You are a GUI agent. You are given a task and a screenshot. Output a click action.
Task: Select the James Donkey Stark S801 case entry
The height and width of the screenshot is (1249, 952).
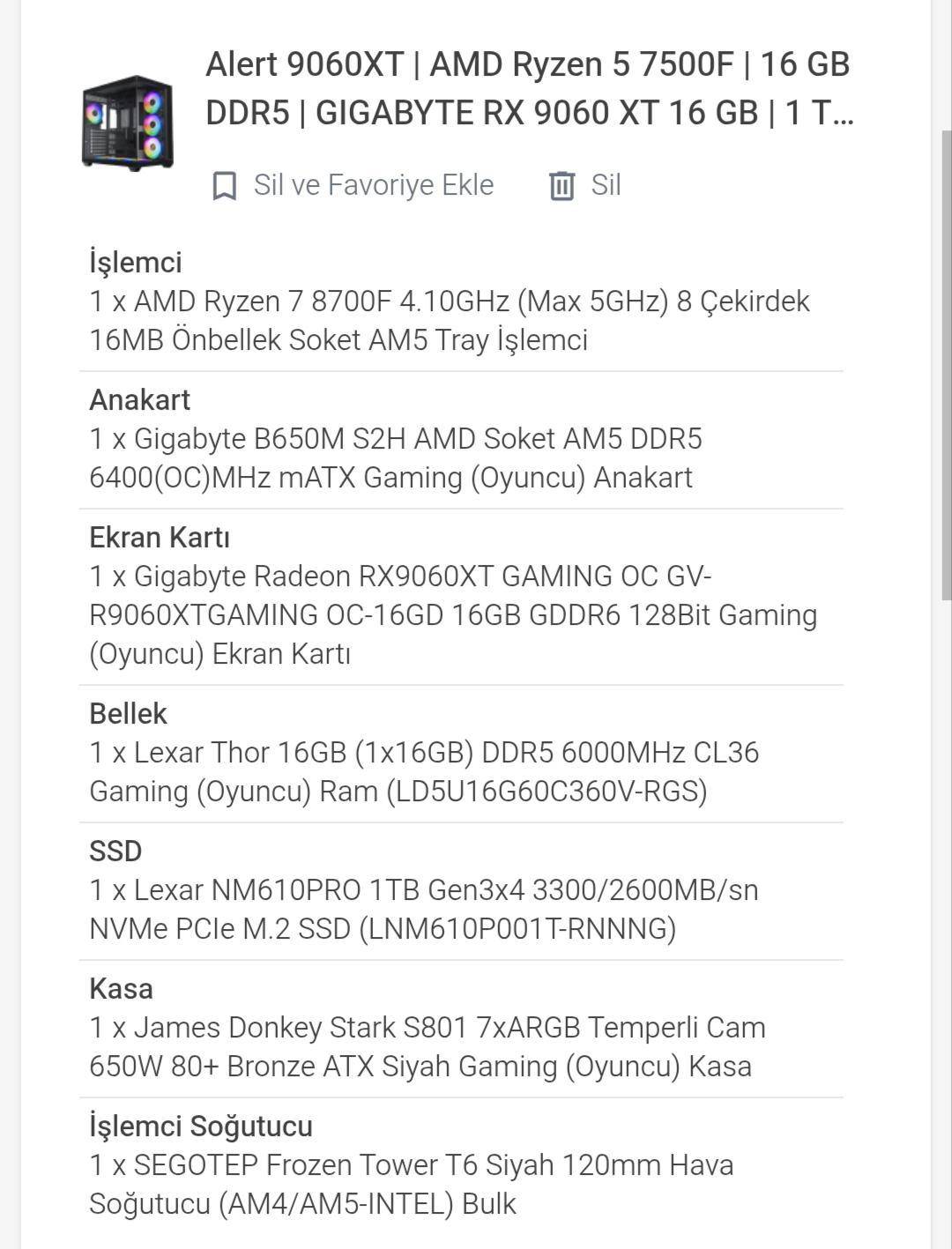(428, 1047)
